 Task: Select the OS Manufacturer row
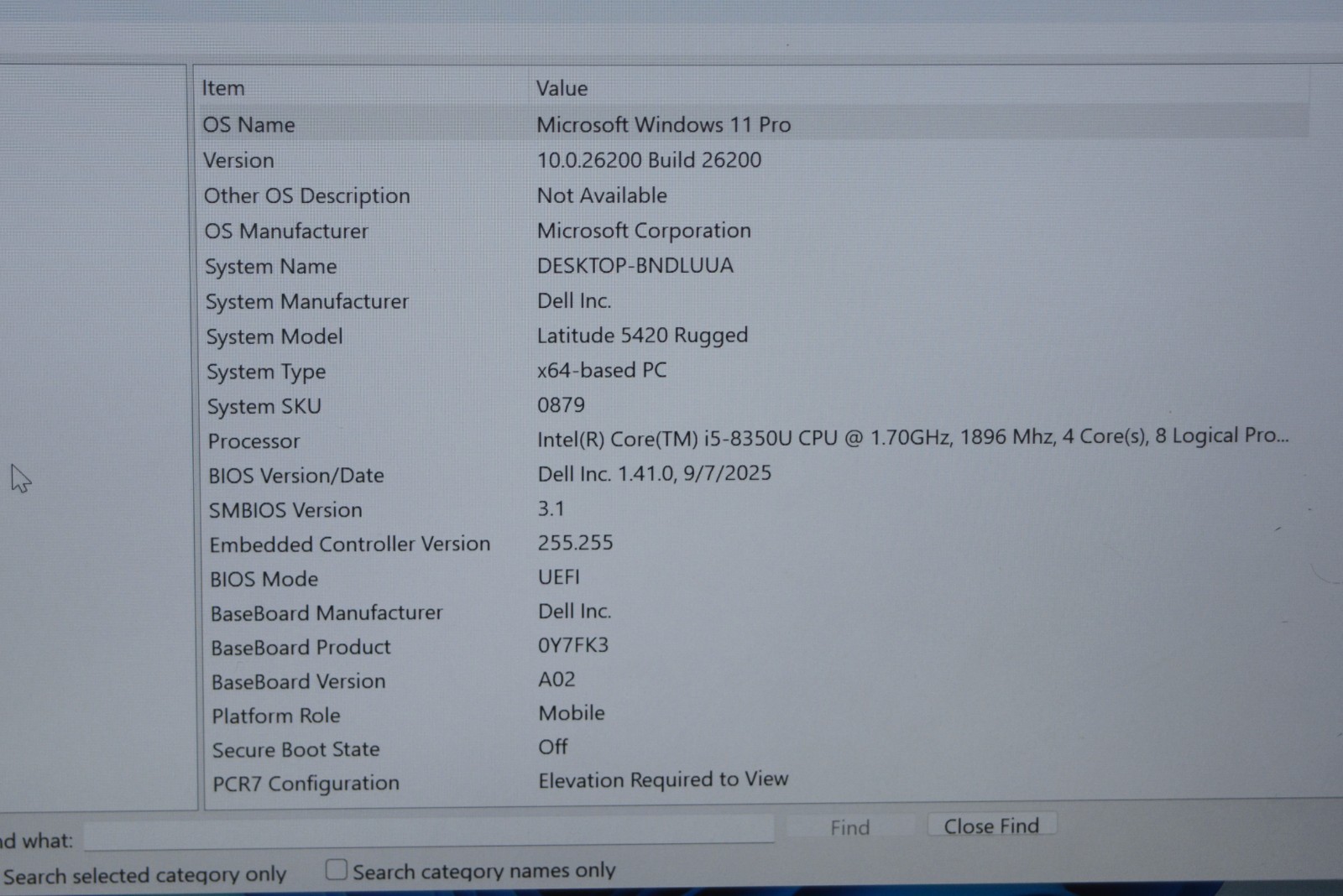(x=753, y=231)
